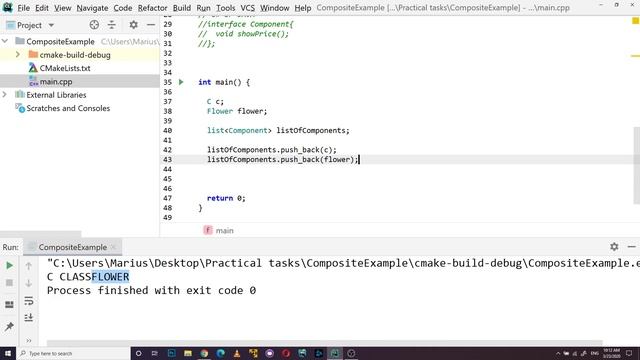
Task: Rerun CompositeExample with the green play button
Action: click(9, 266)
